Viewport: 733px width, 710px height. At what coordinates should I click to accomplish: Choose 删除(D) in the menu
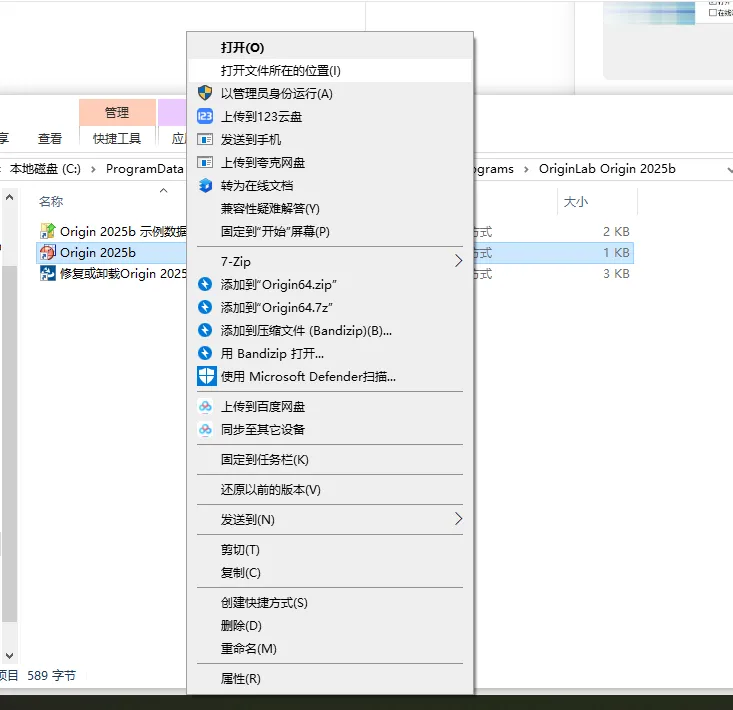point(330,625)
